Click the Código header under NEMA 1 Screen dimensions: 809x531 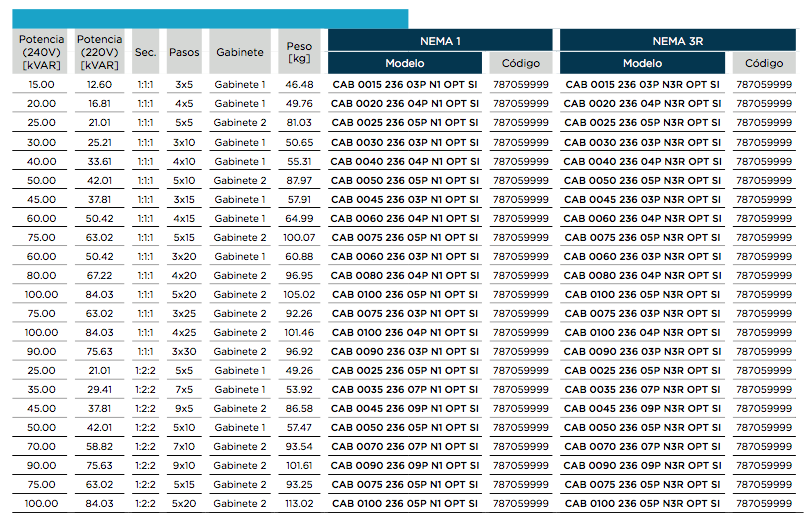click(521, 63)
